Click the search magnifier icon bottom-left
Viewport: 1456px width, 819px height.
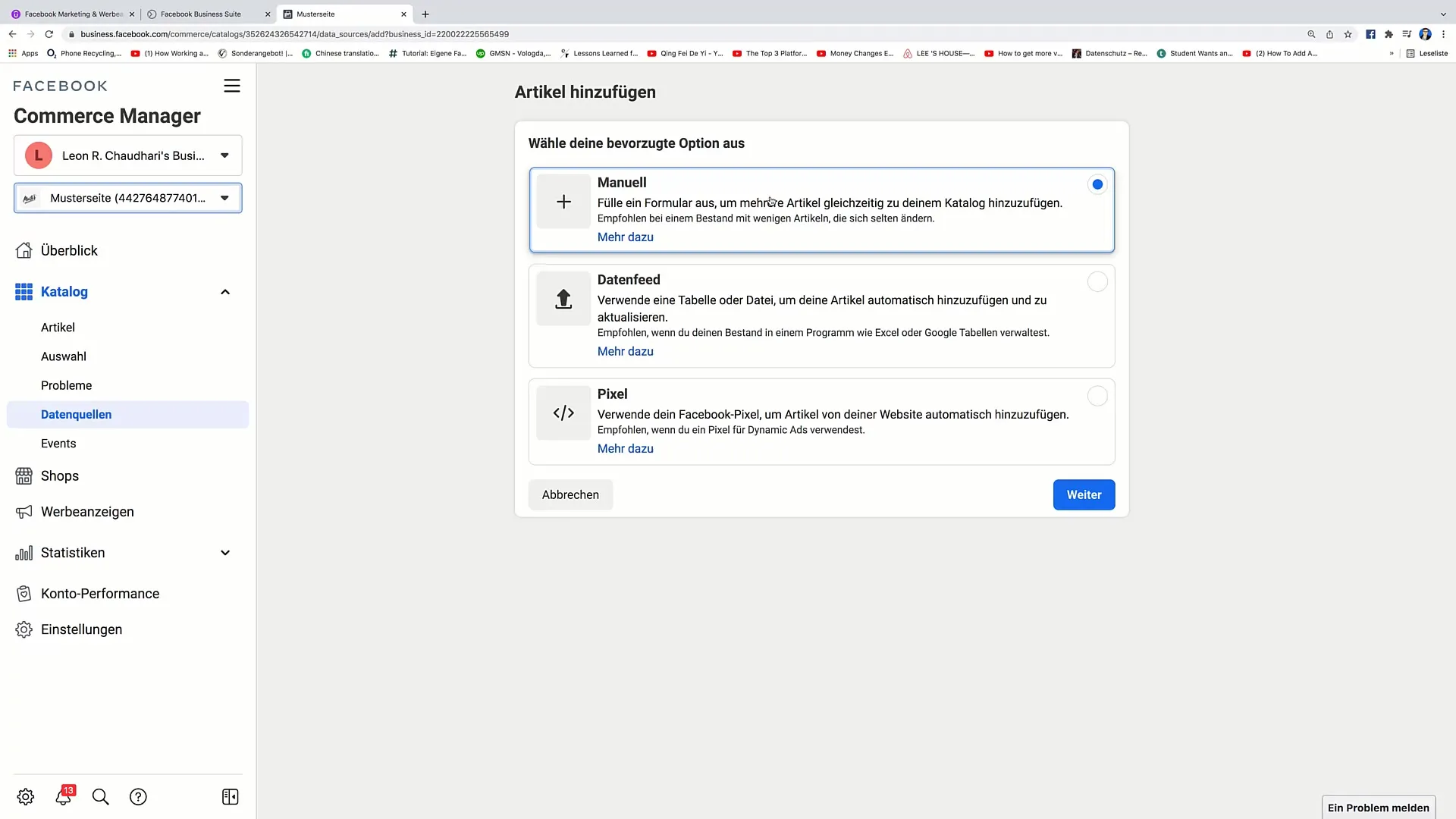(x=100, y=798)
